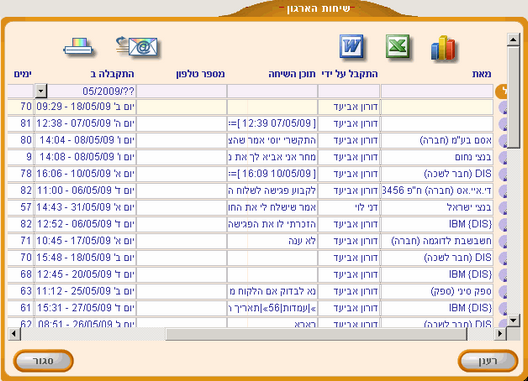Image resolution: width=528 pixels, height=381 pixels.
Task: Select the content cell אמר שישלח לי
Action: click(x=272, y=208)
